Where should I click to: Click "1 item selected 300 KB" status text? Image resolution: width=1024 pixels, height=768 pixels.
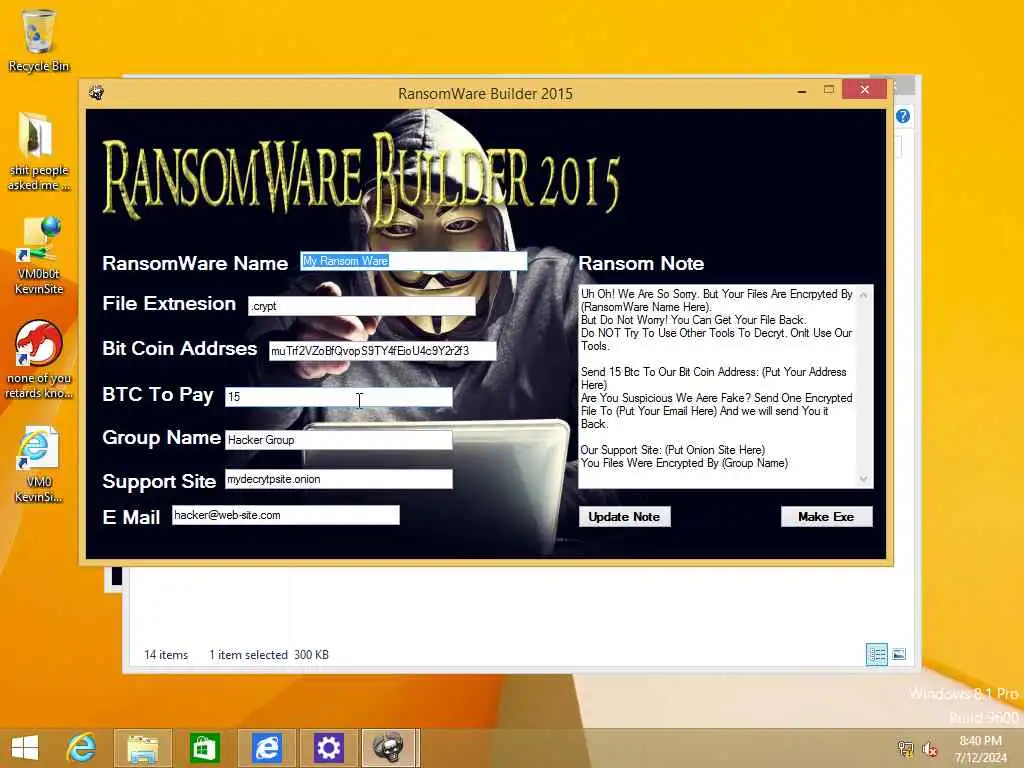tap(268, 655)
